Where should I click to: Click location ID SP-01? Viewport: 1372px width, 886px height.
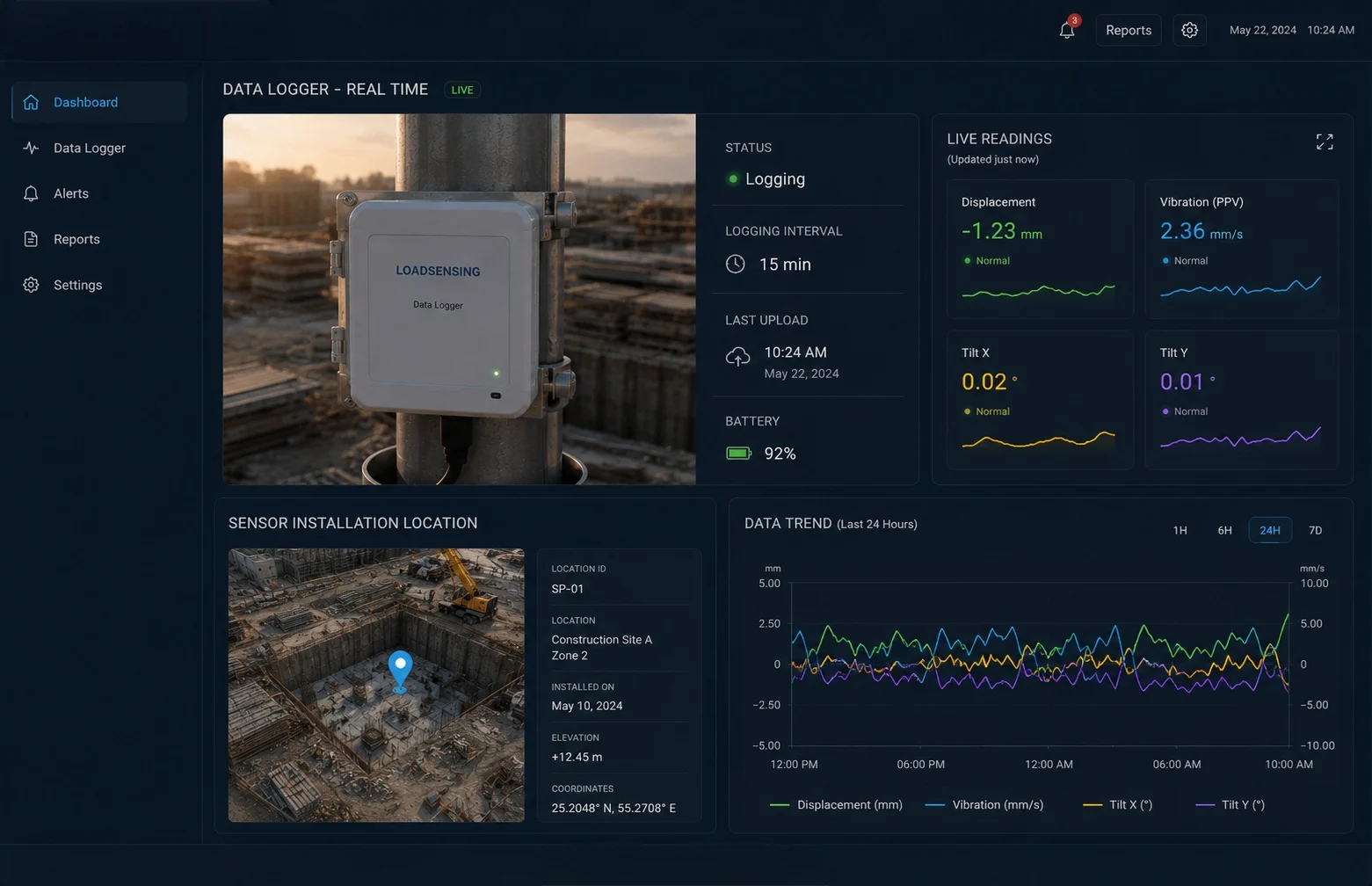[568, 589]
